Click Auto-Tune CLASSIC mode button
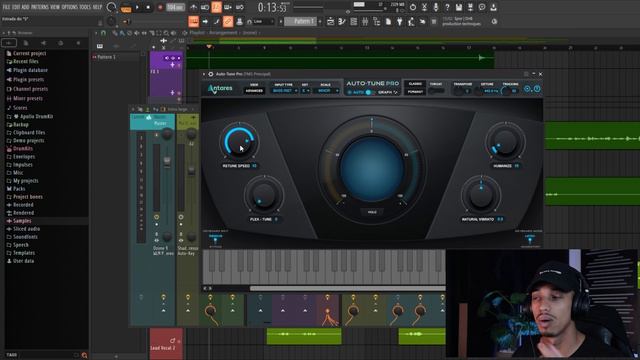640x360 pixels. (415, 84)
